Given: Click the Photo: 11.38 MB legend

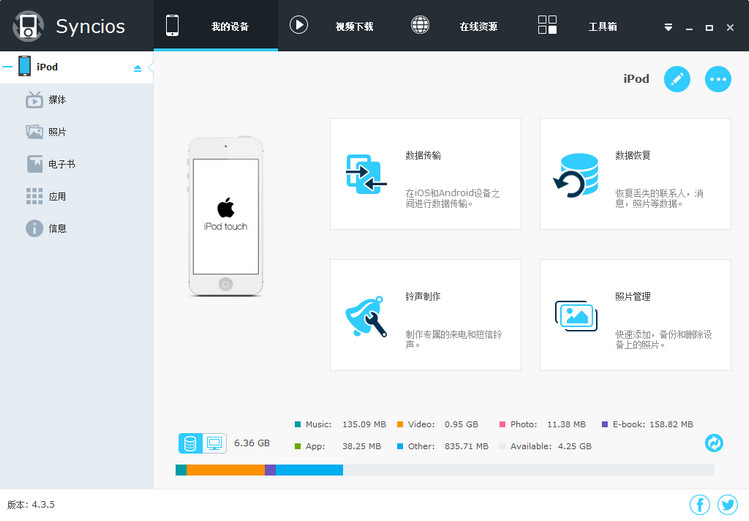Looking at the screenshot, I should click(542, 424).
